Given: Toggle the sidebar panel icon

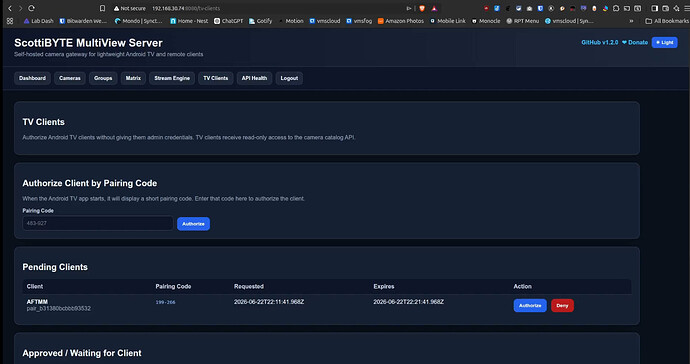Looking at the screenshot, I should 654,8.
